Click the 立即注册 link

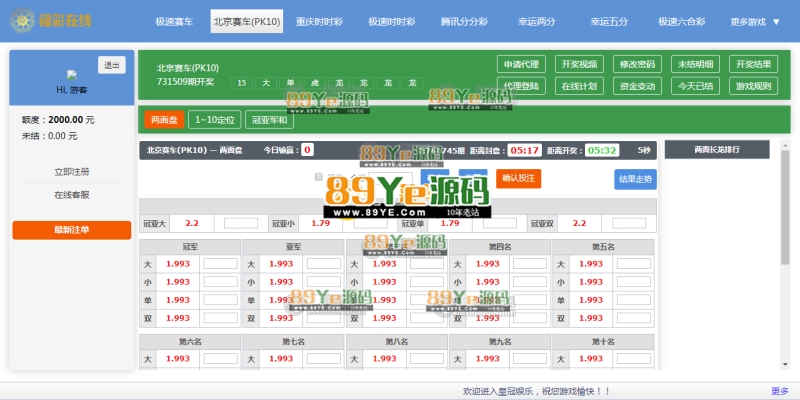click(x=72, y=172)
